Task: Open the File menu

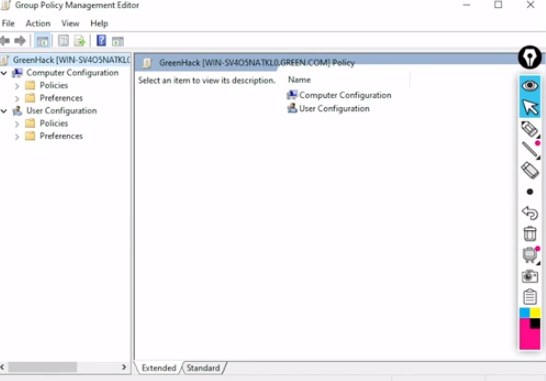Action: 8,23
